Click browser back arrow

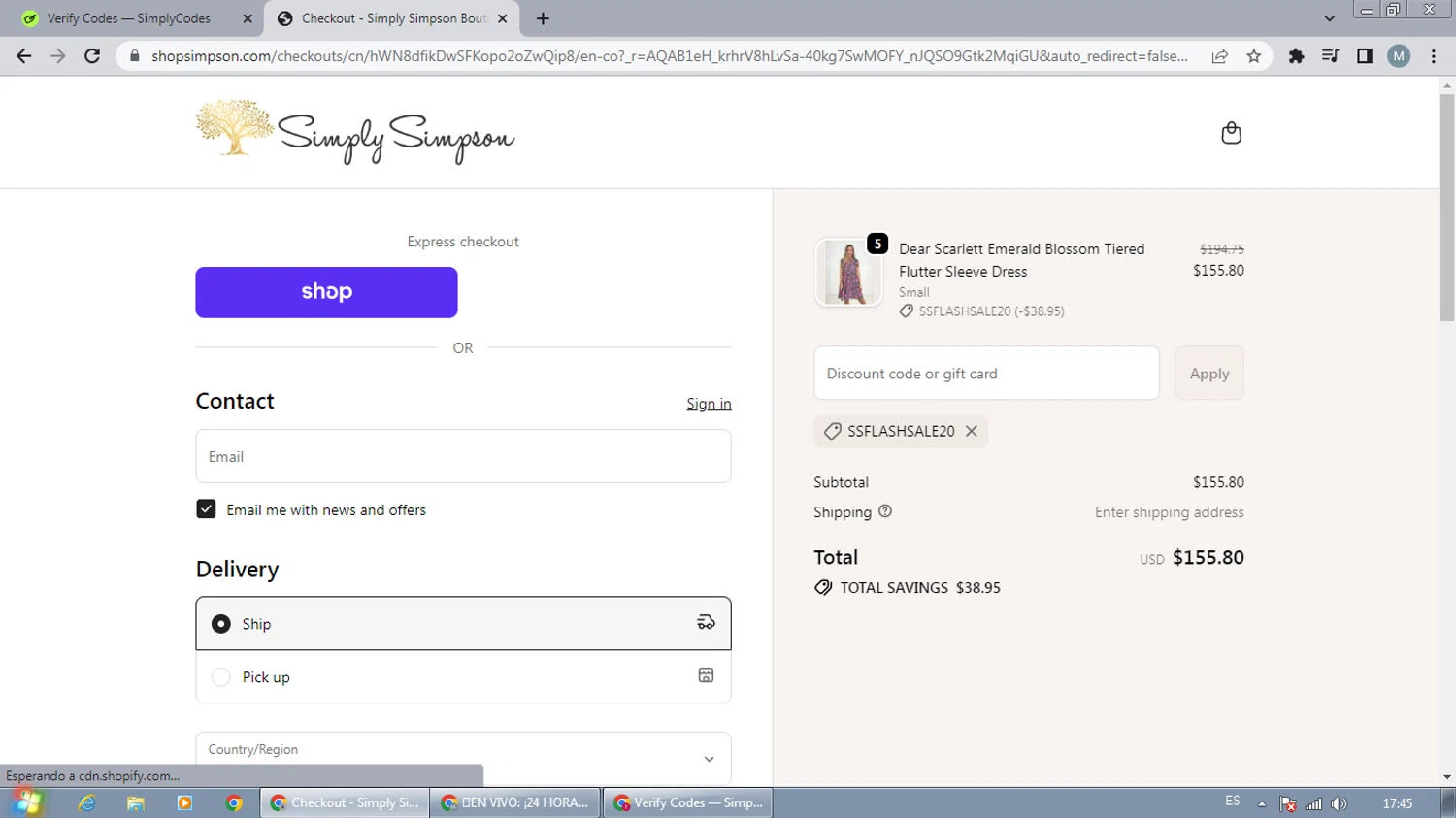[x=24, y=56]
